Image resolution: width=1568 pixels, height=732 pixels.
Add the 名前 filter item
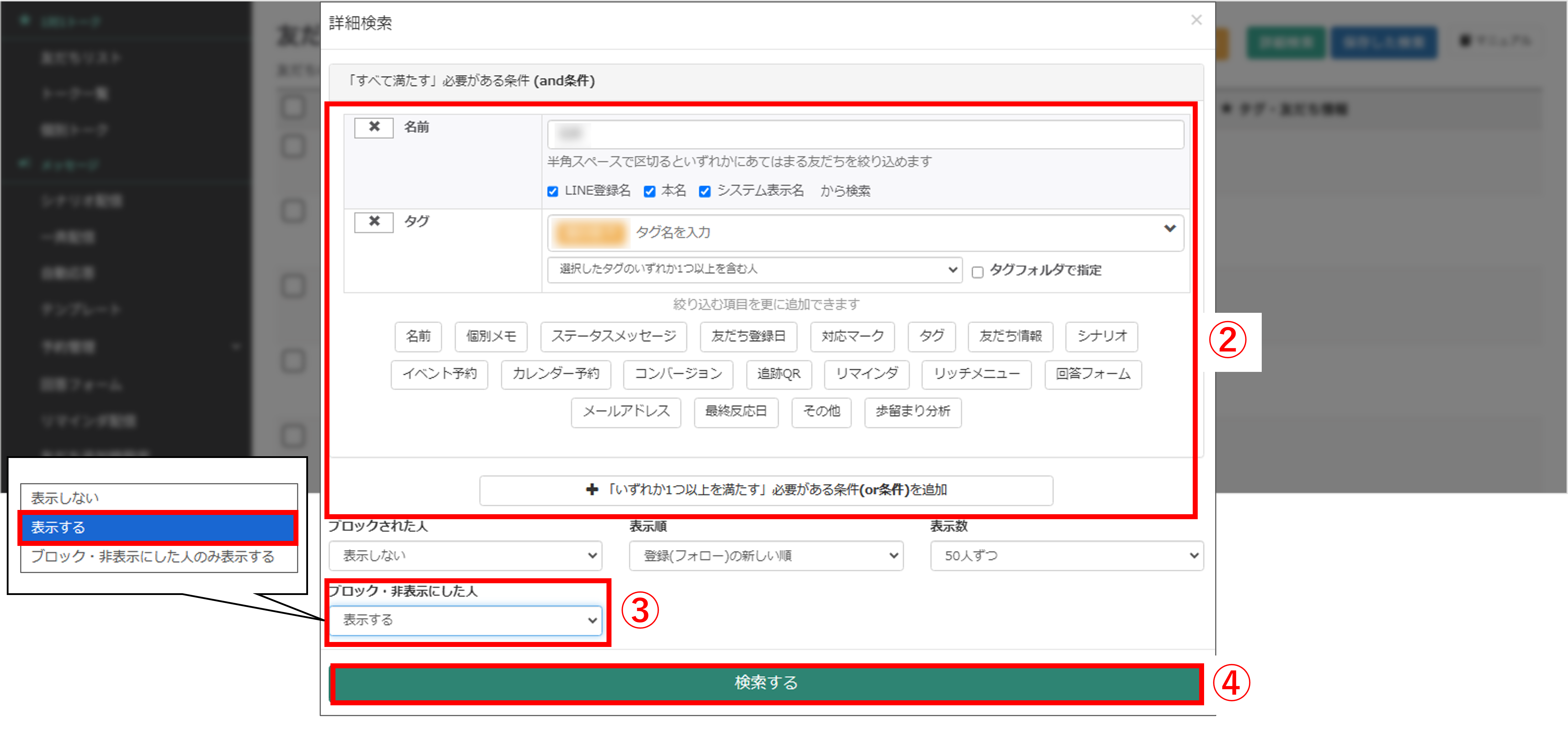[418, 336]
